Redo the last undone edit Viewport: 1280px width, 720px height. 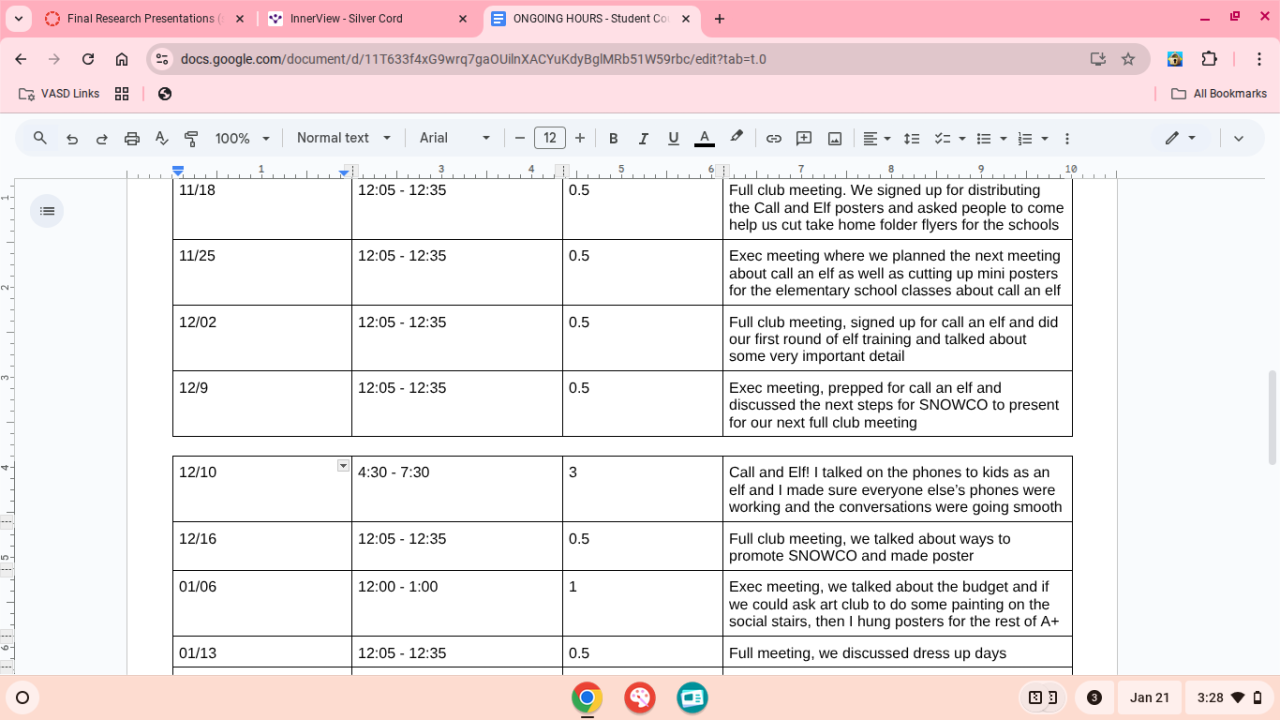[x=102, y=138]
